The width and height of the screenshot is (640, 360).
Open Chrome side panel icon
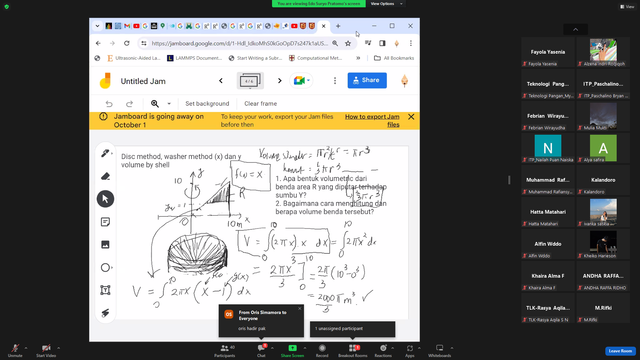[x=382, y=43]
